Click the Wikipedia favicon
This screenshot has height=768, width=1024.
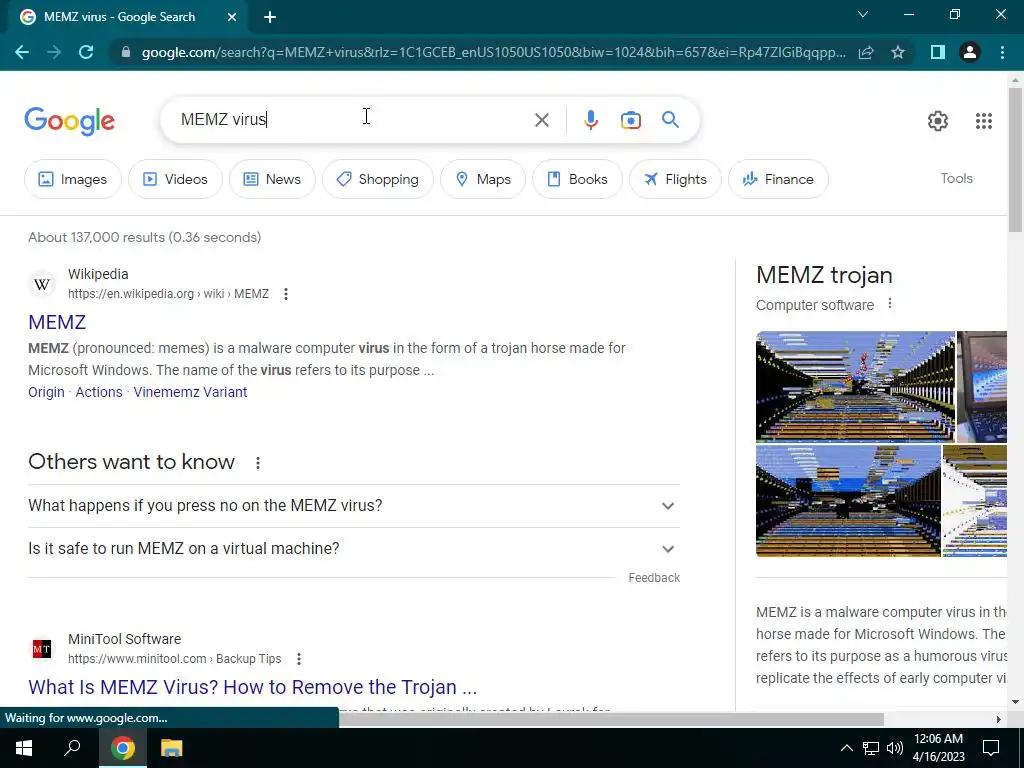click(x=42, y=284)
